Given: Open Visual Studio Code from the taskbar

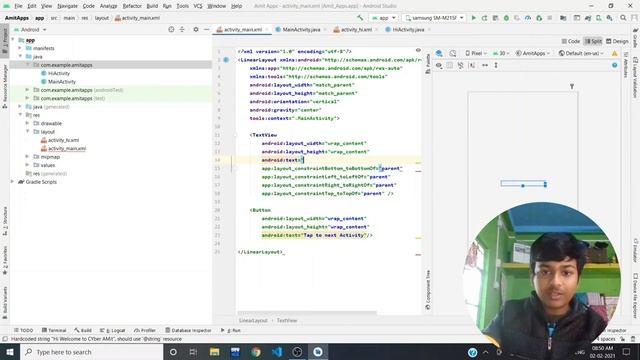Looking at the screenshot, I should 277,352.
